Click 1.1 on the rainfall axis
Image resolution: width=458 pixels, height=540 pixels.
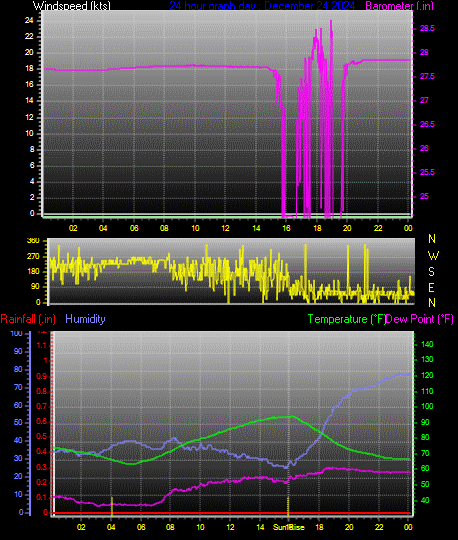[x=42, y=345]
